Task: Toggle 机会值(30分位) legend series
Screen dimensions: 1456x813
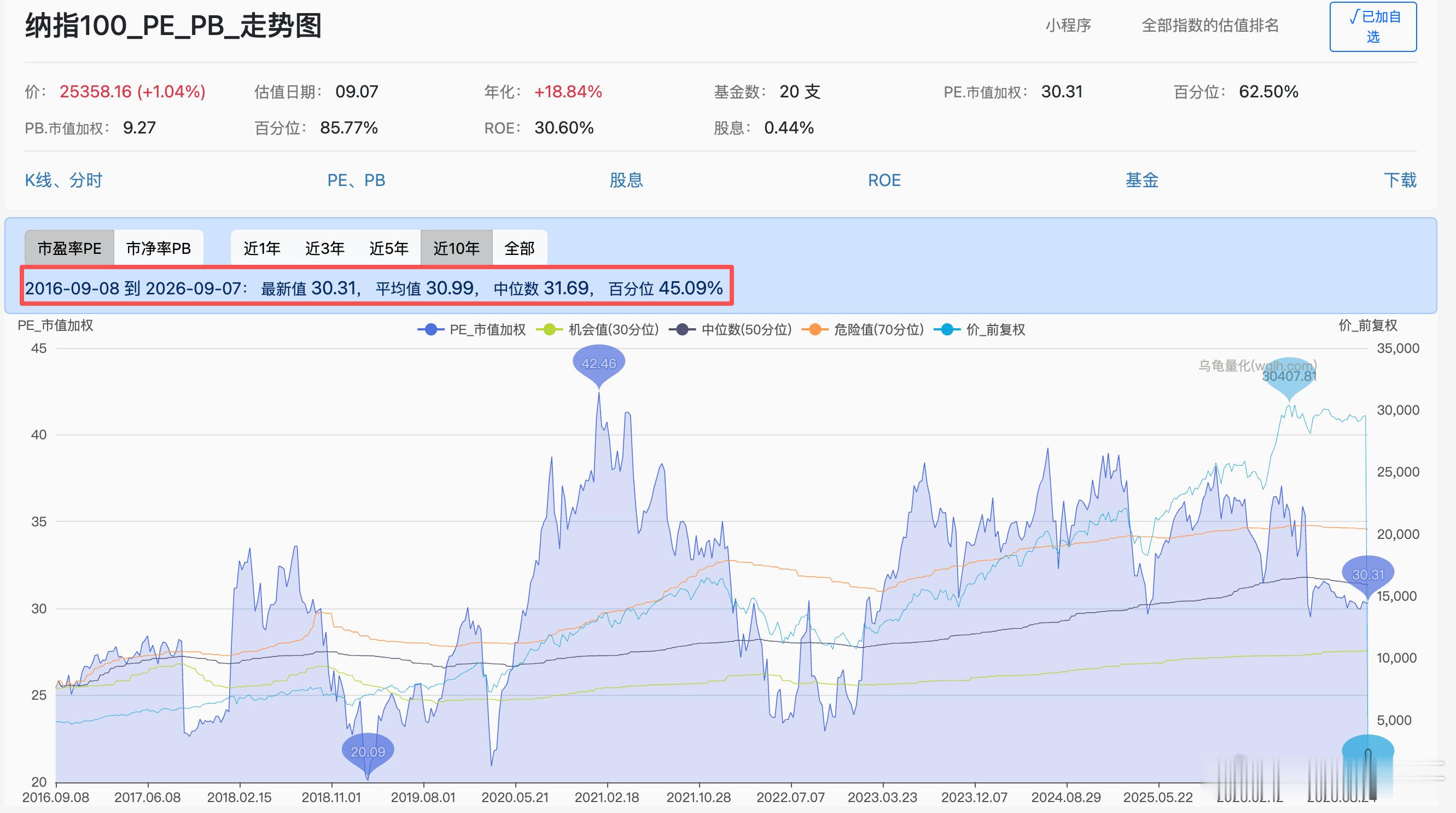Action: click(597, 329)
